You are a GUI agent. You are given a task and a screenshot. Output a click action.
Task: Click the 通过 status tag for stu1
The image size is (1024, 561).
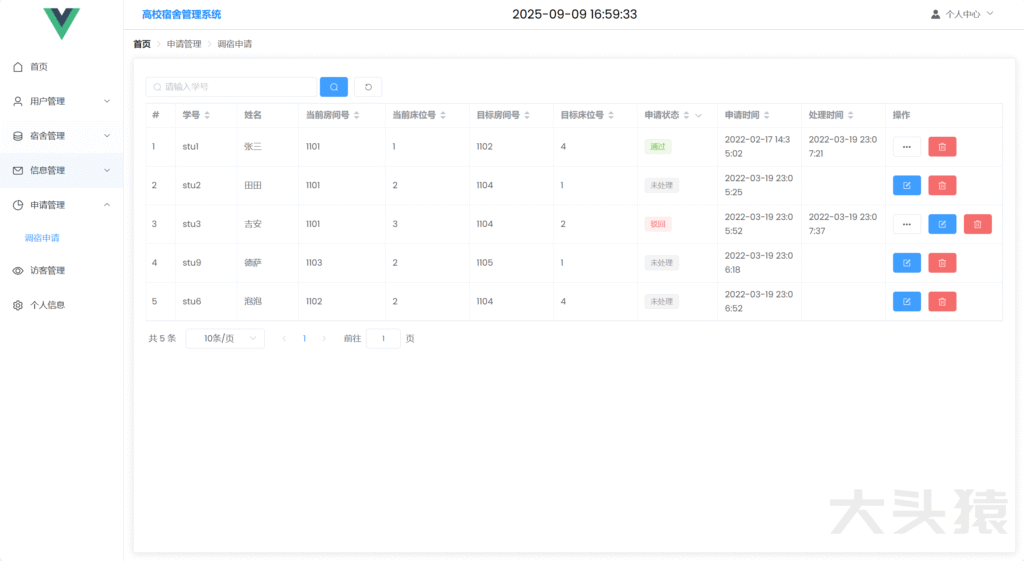(658, 147)
